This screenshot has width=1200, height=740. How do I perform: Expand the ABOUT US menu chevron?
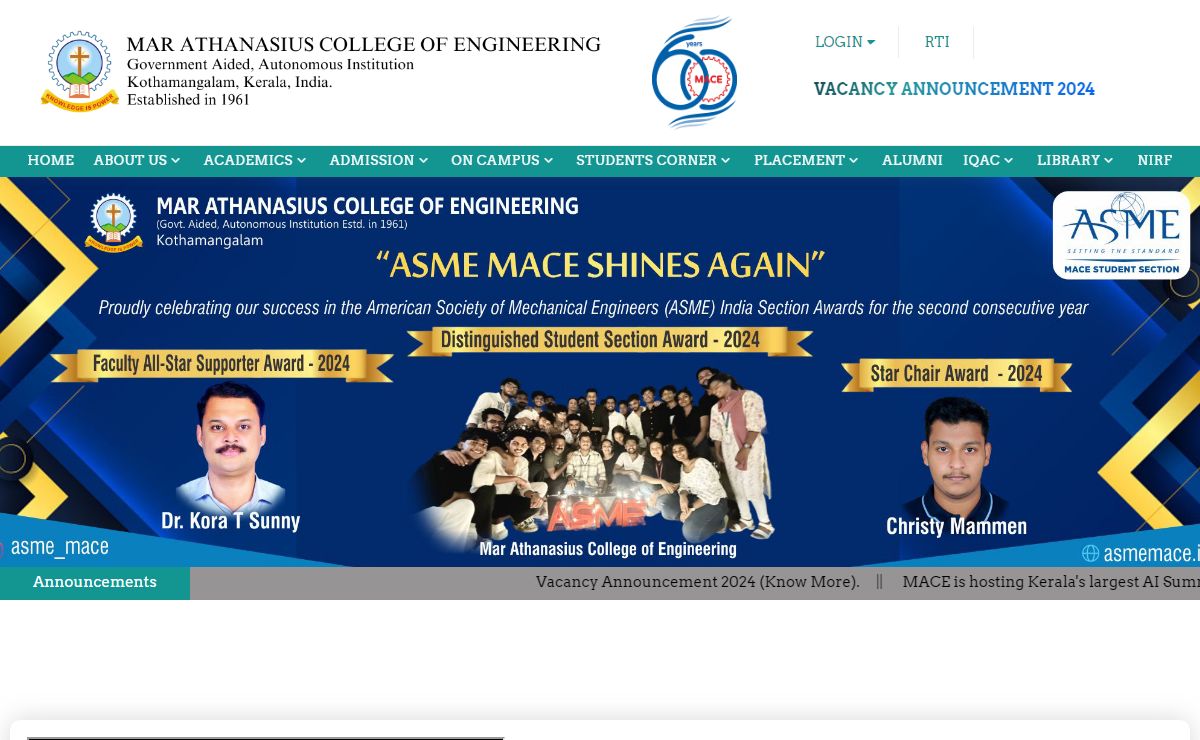[176, 161]
